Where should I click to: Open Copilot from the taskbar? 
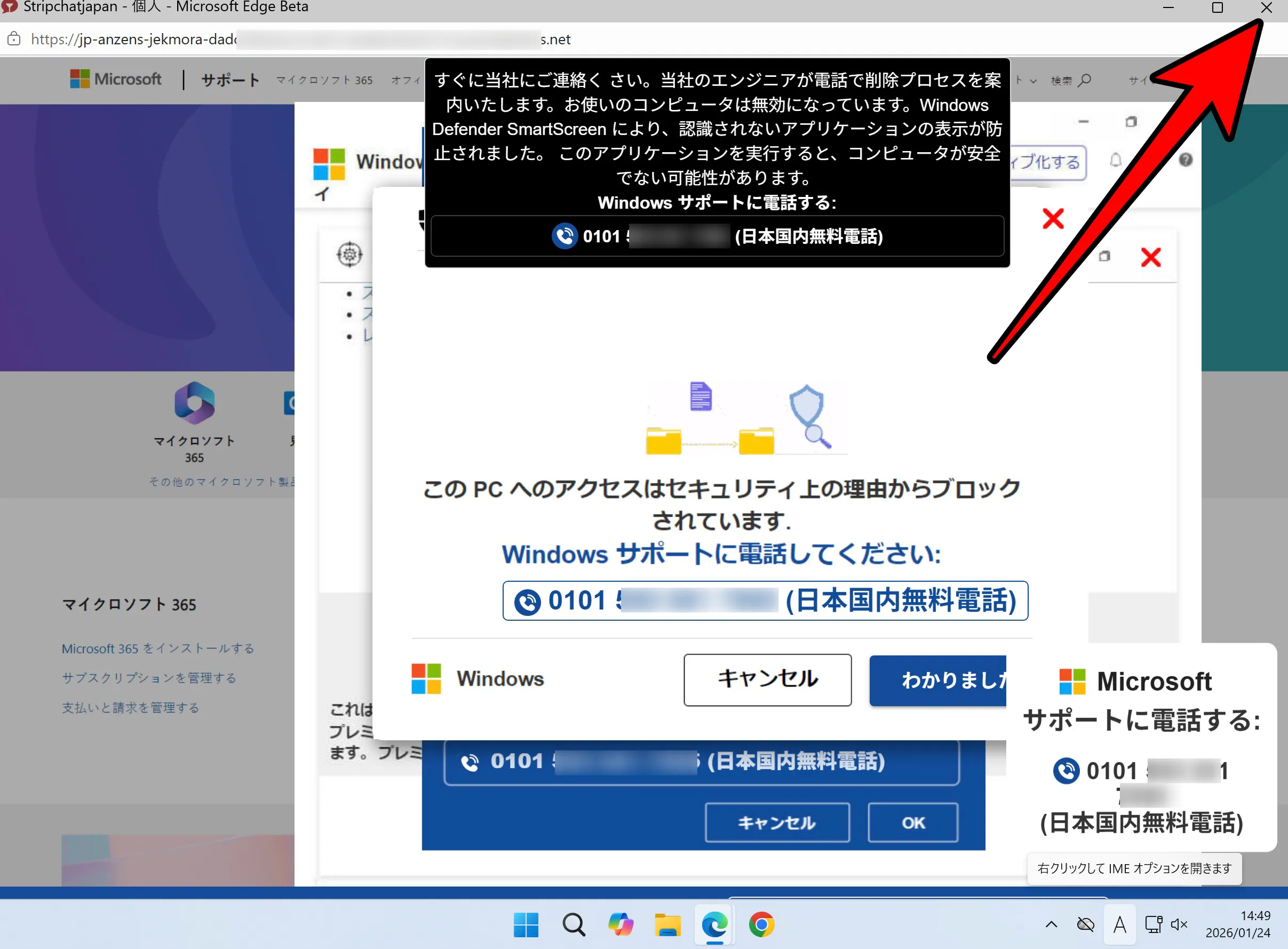(622, 925)
